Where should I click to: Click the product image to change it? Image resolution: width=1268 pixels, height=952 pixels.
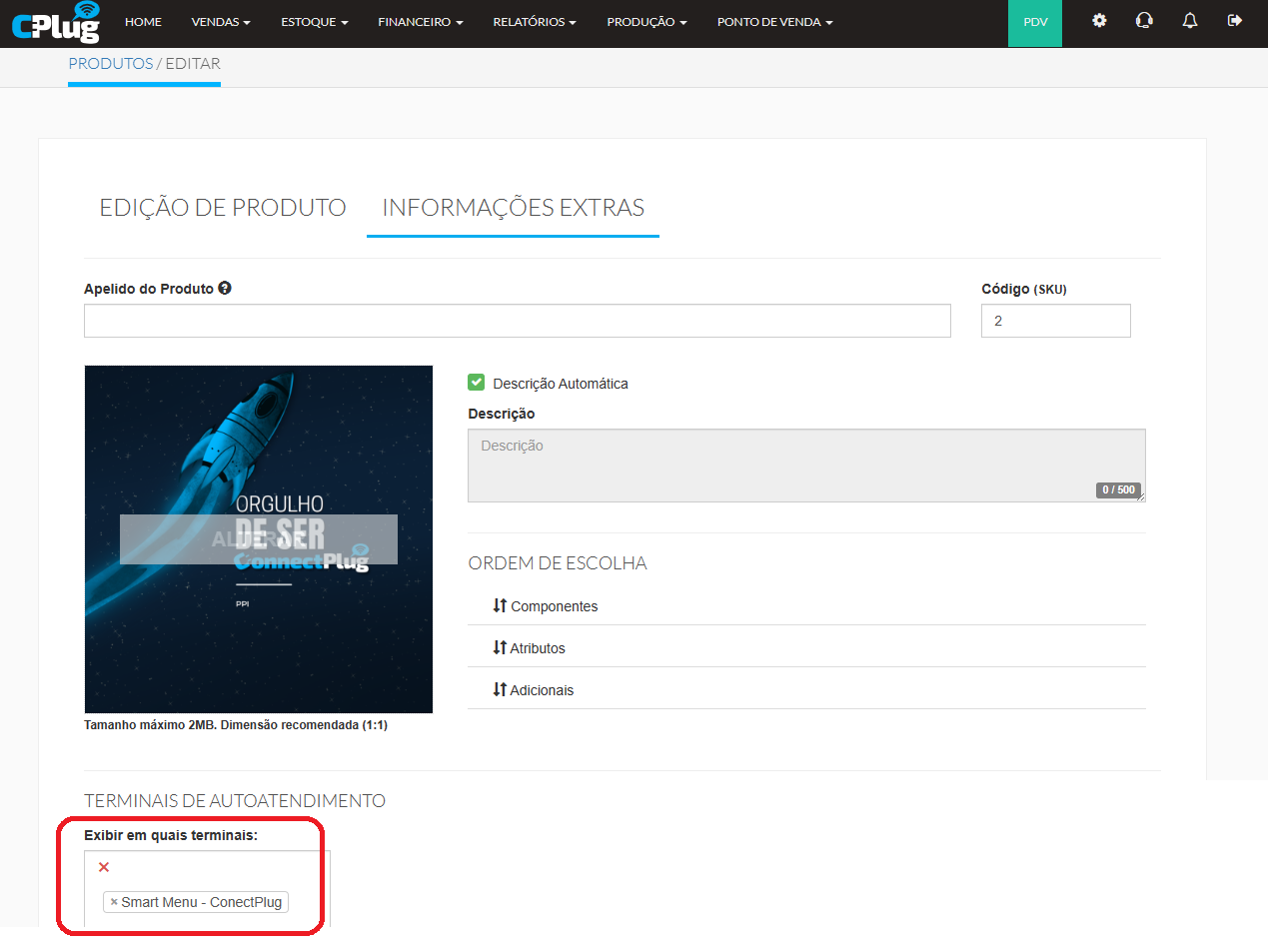coord(259,539)
